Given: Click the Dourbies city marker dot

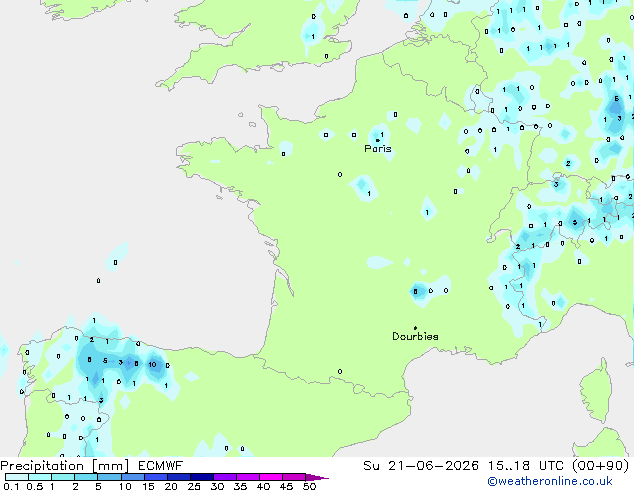Looking at the screenshot, I should [x=415, y=328].
